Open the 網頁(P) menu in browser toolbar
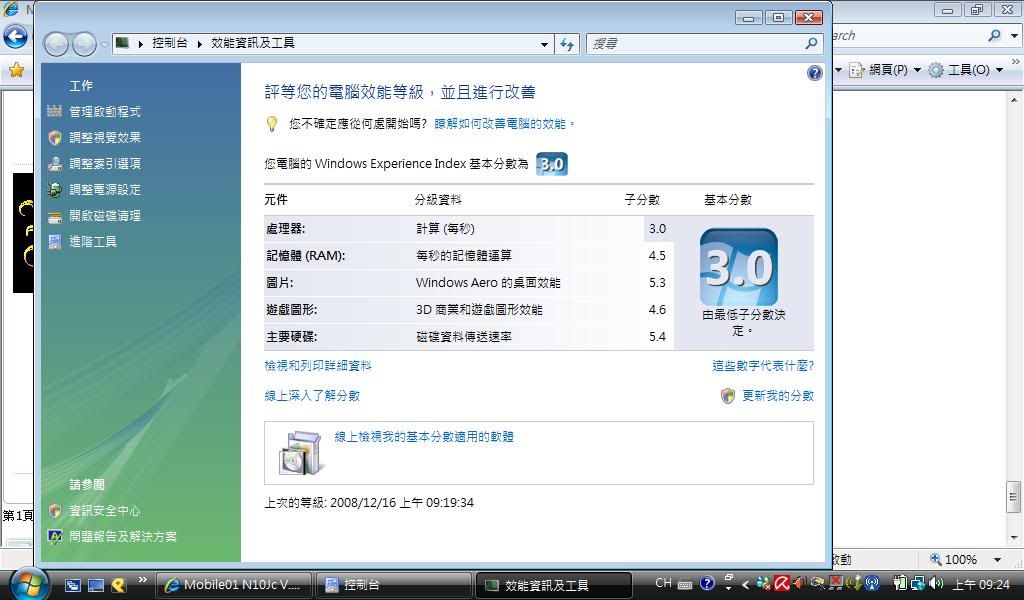1024x600 pixels. [884, 70]
